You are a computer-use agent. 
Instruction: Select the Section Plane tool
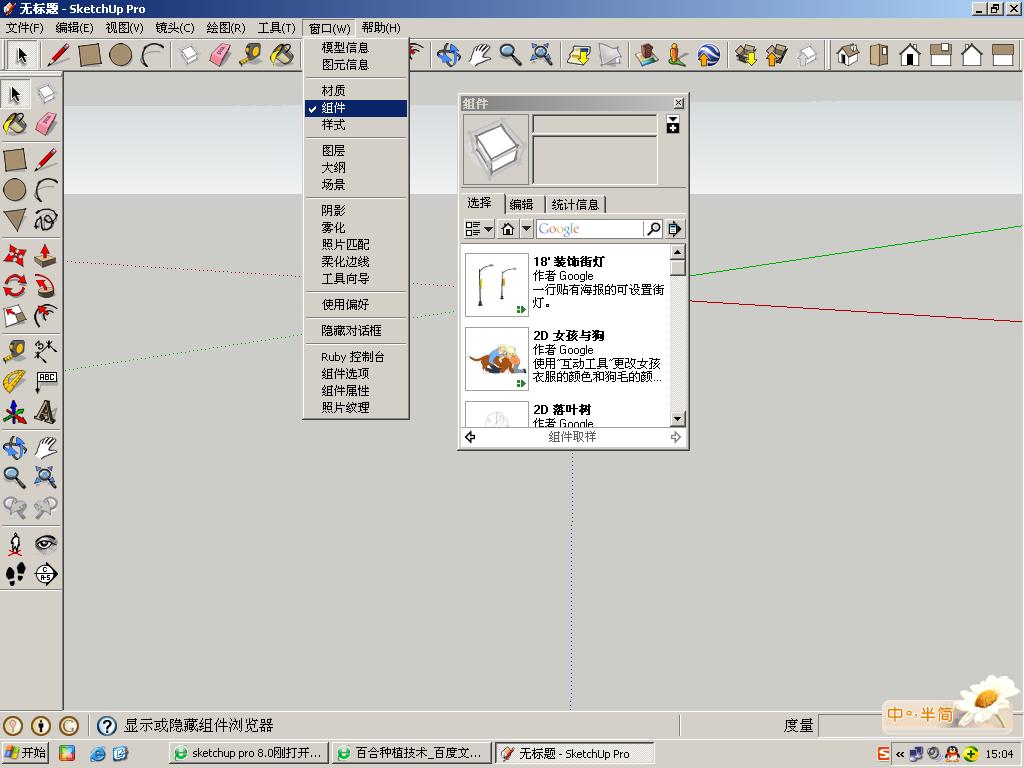(x=45, y=574)
